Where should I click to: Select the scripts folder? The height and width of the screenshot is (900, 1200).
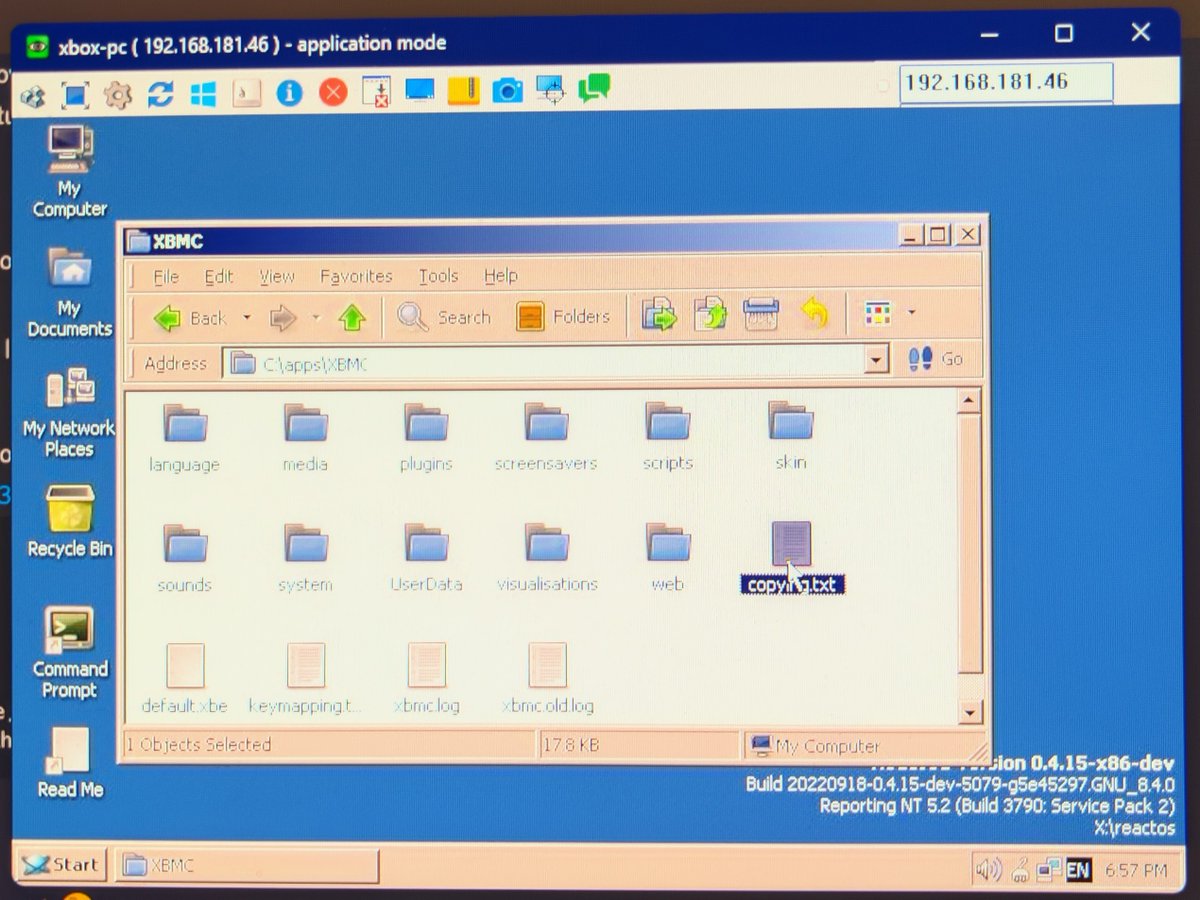coord(667,437)
